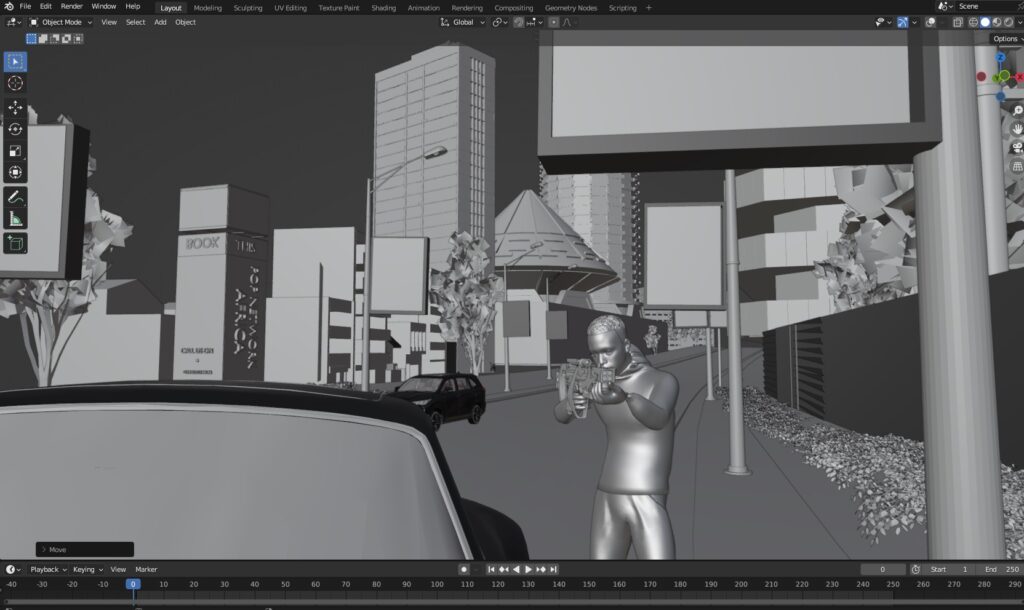
Task: Toggle the show gizmo button
Action: coord(903,22)
